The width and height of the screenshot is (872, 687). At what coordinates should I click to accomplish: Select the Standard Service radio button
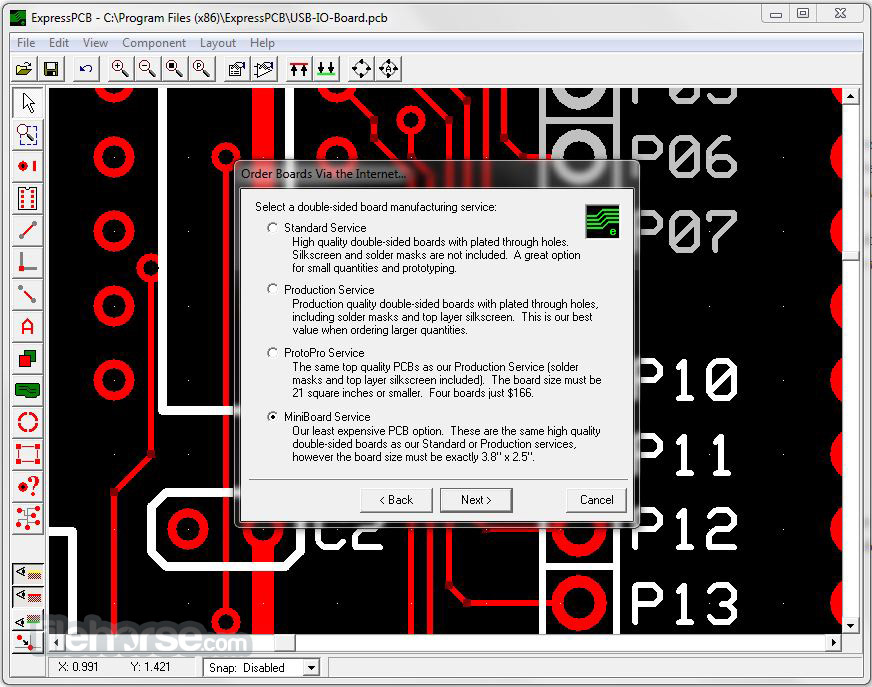272,228
